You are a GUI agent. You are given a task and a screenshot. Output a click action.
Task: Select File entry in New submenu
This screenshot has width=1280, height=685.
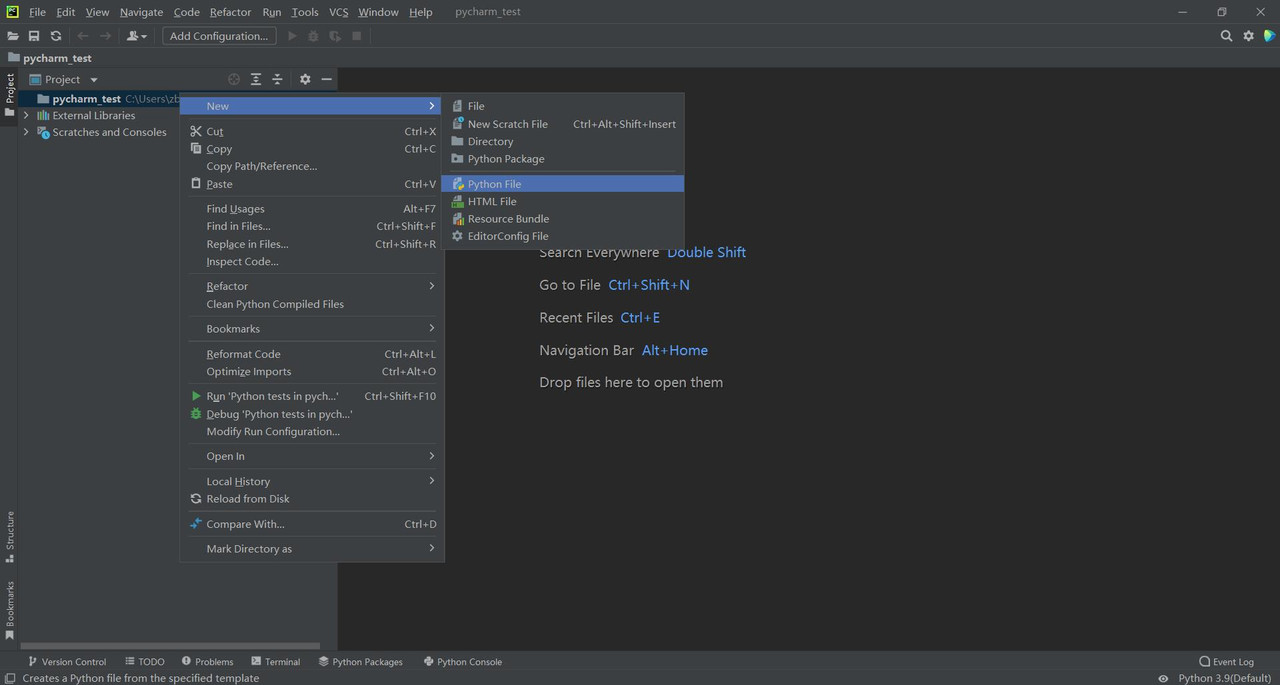pyautogui.click(x=563, y=106)
